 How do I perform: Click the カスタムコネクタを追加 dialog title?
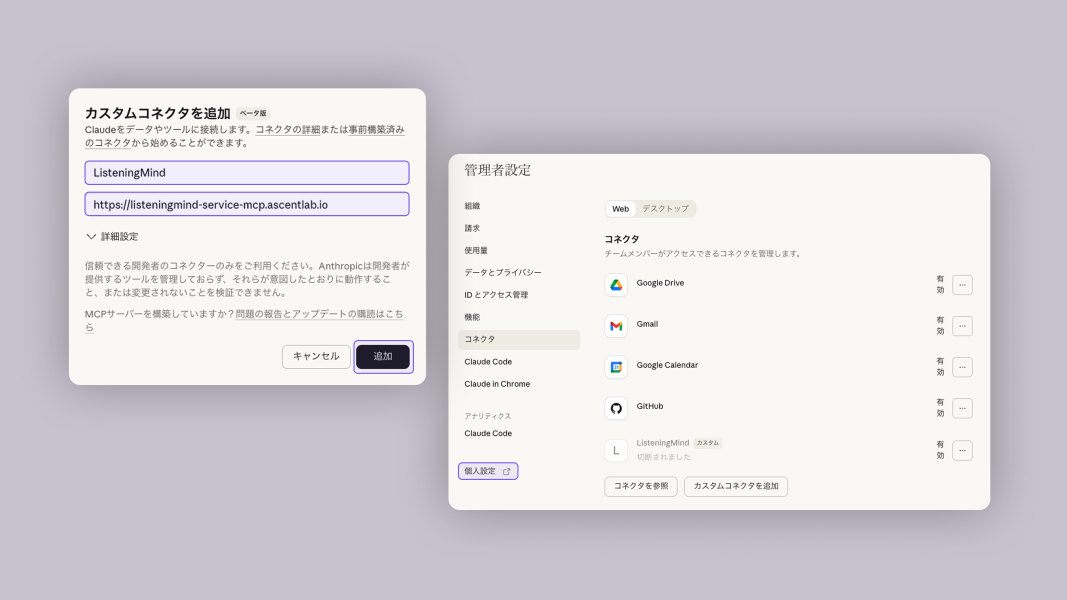click(x=158, y=113)
